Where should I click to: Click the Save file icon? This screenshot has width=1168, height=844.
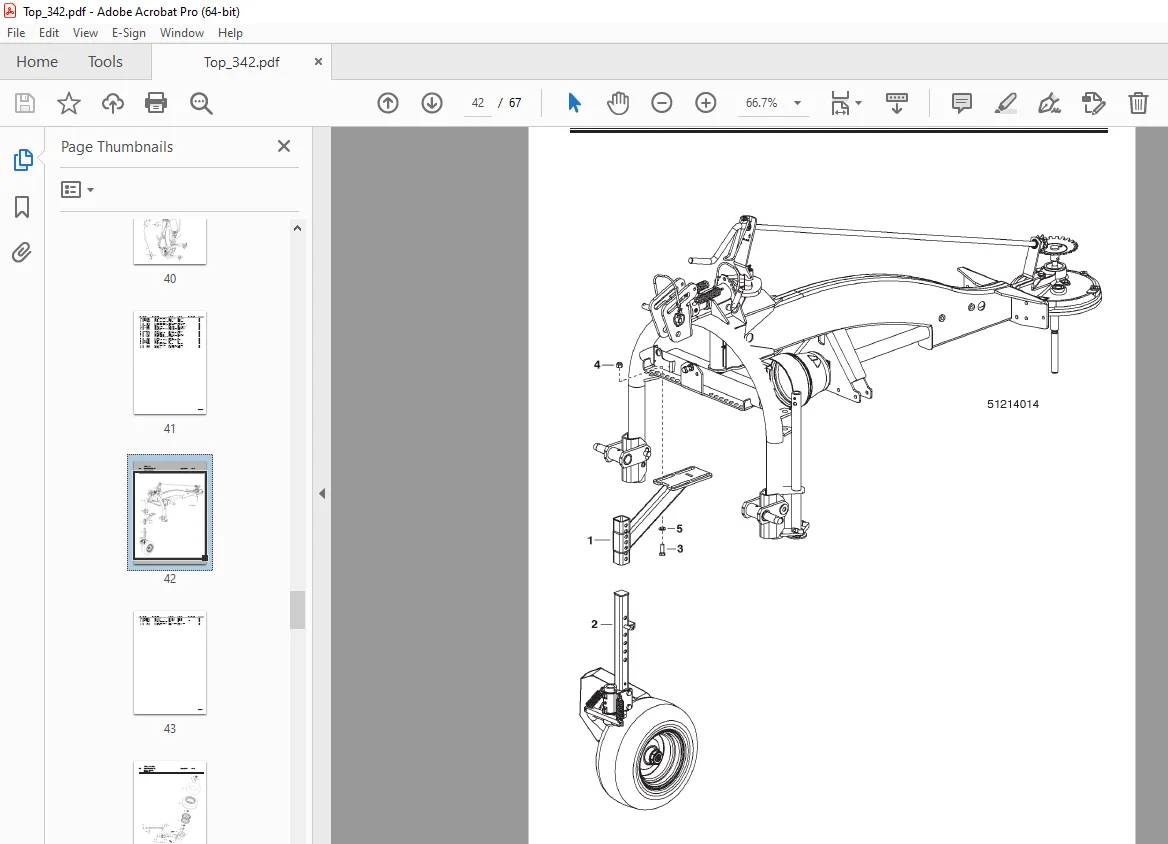(25, 103)
